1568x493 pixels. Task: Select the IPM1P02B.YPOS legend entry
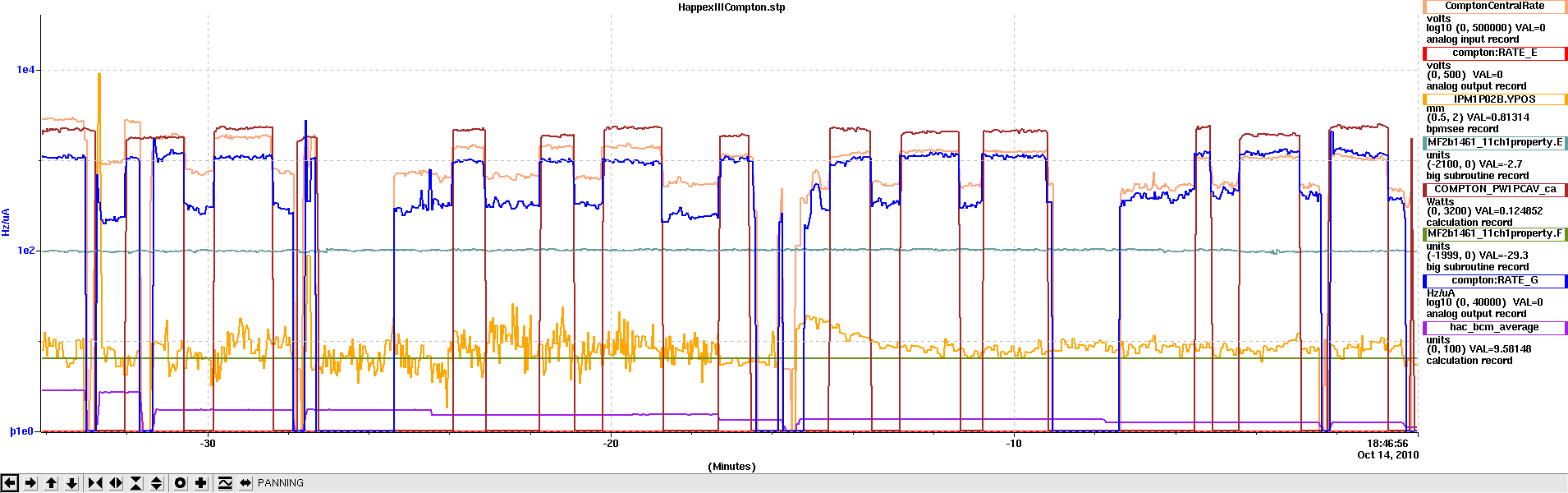click(1495, 100)
